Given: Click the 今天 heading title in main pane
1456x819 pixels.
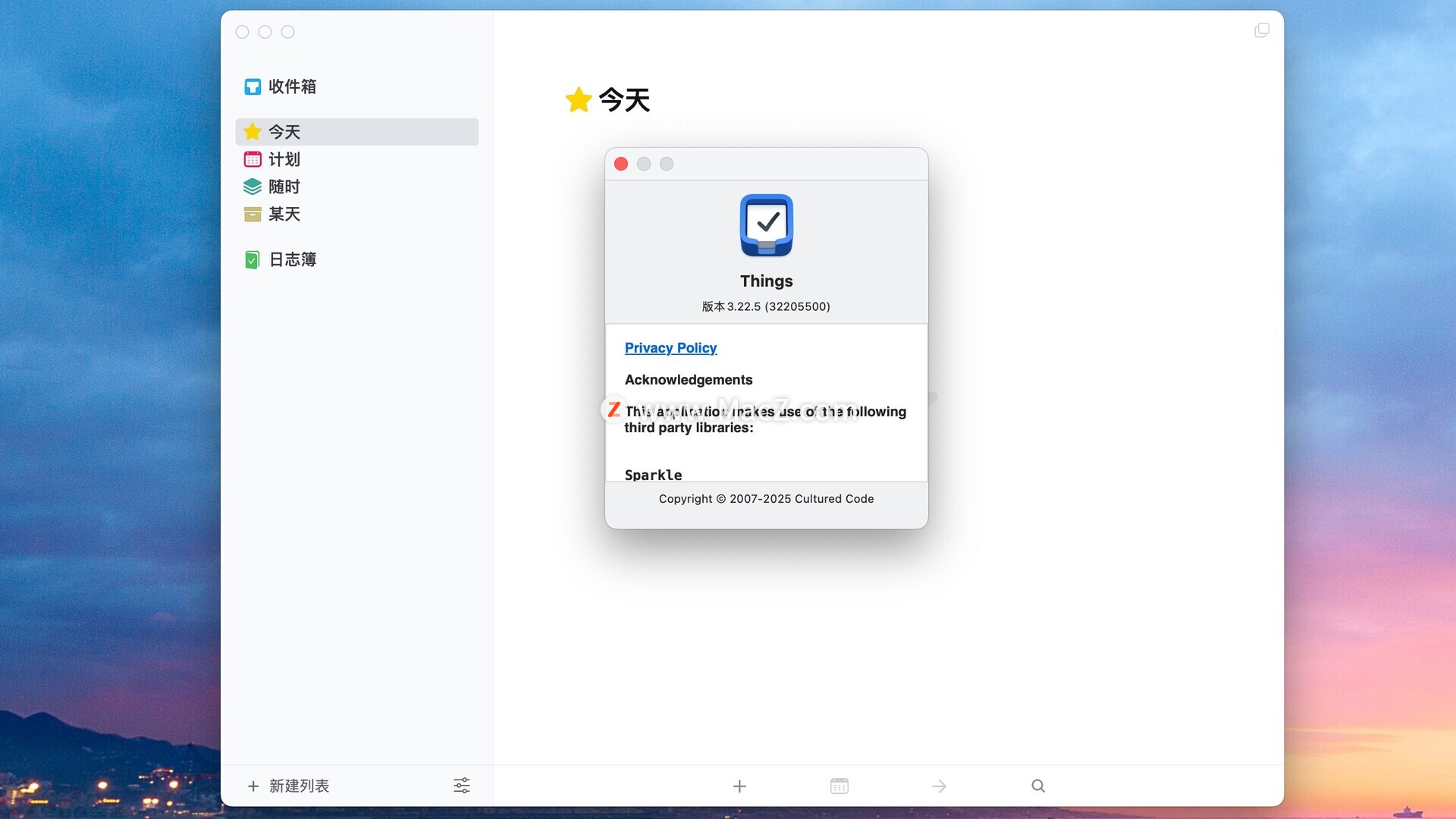Looking at the screenshot, I should pos(623,99).
